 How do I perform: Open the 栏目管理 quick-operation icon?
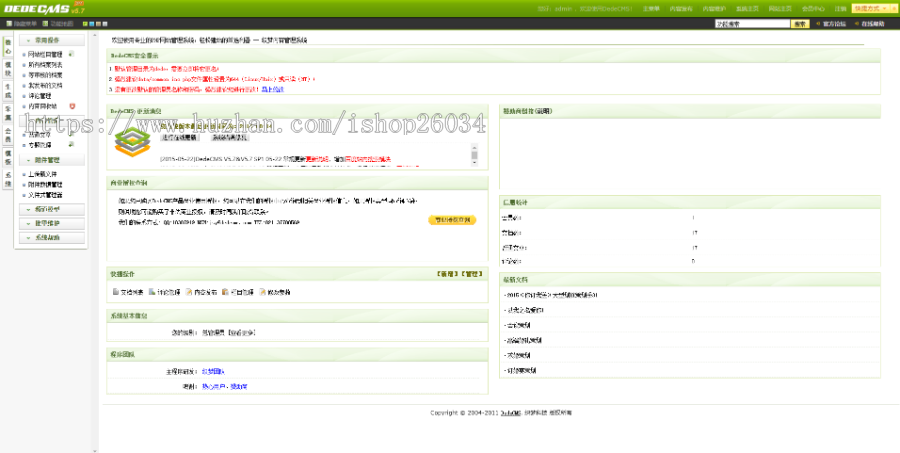tap(226, 292)
